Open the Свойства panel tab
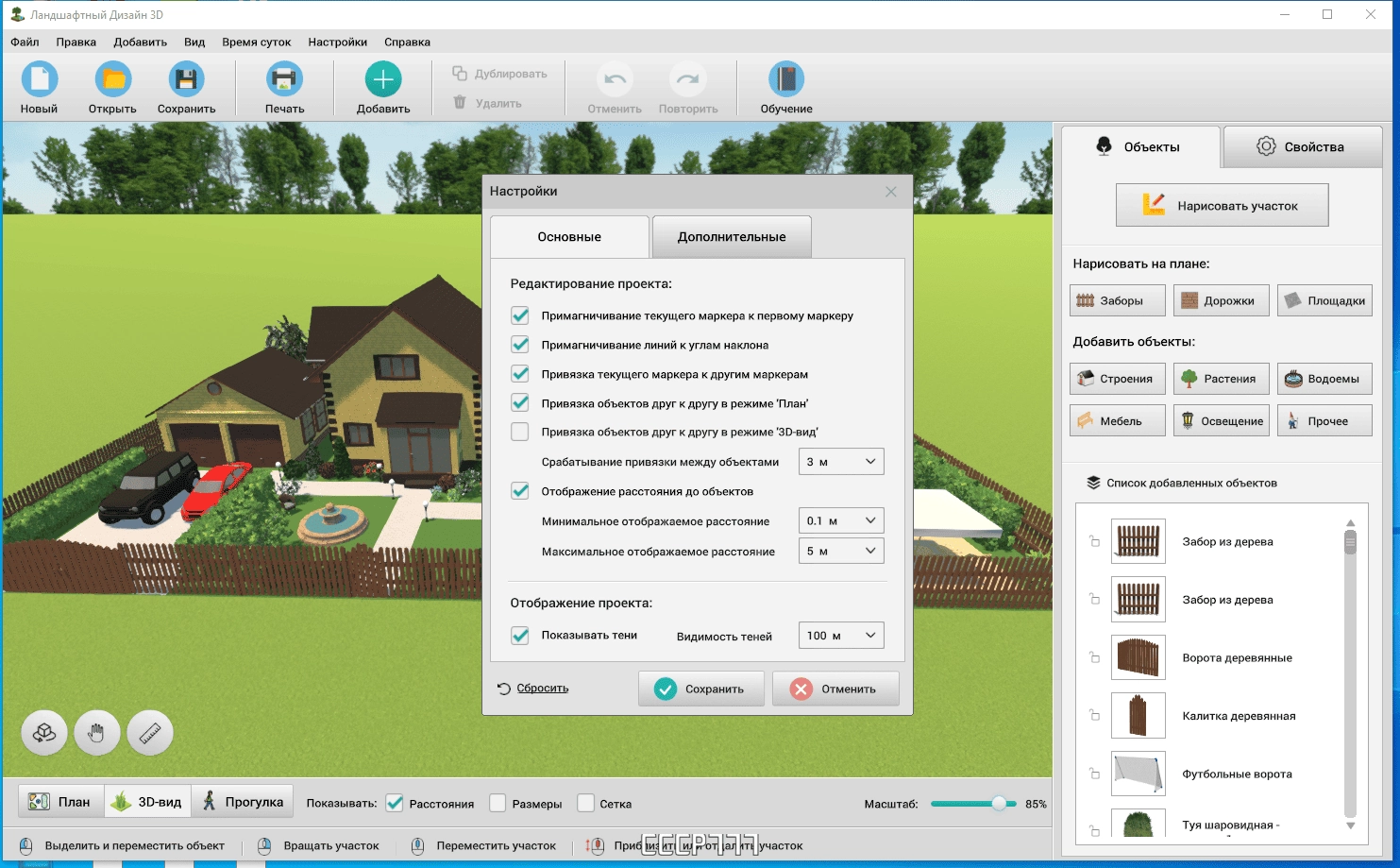The height and width of the screenshot is (868, 1400). tap(1302, 146)
